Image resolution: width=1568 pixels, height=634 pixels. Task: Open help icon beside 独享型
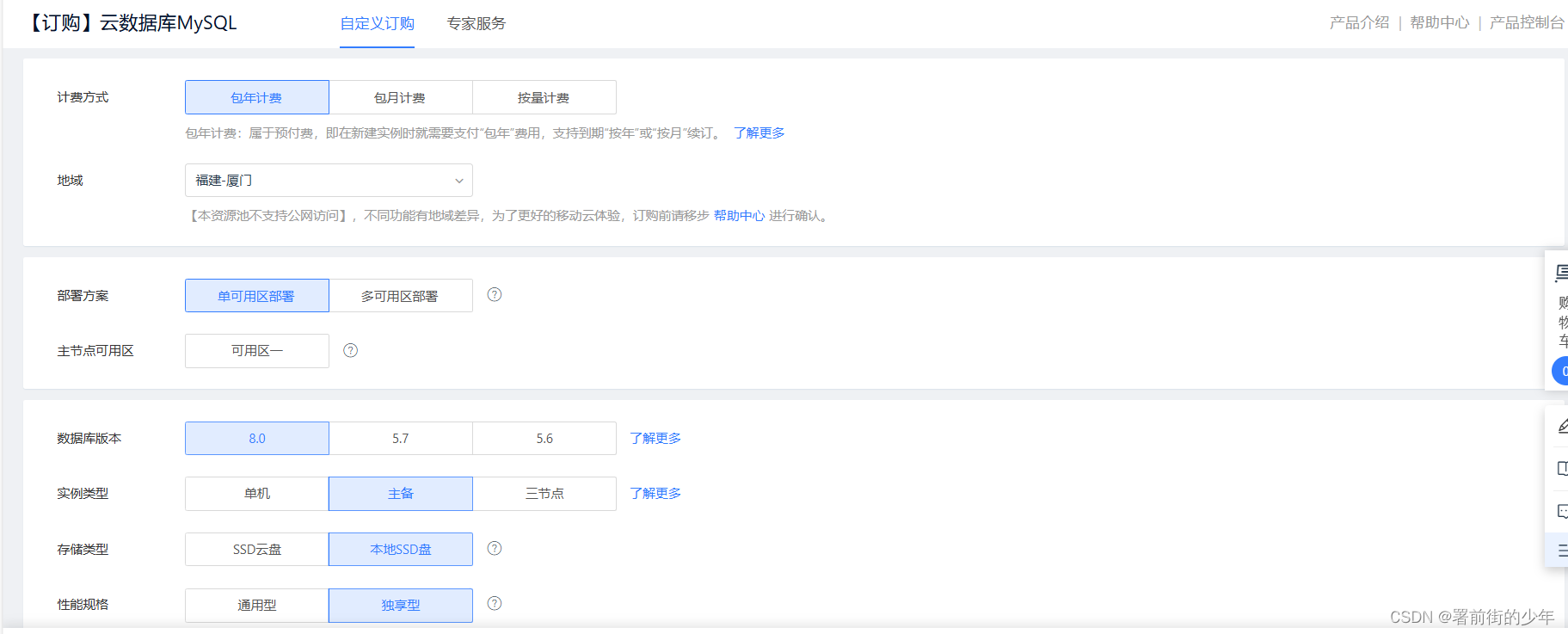point(495,603)
